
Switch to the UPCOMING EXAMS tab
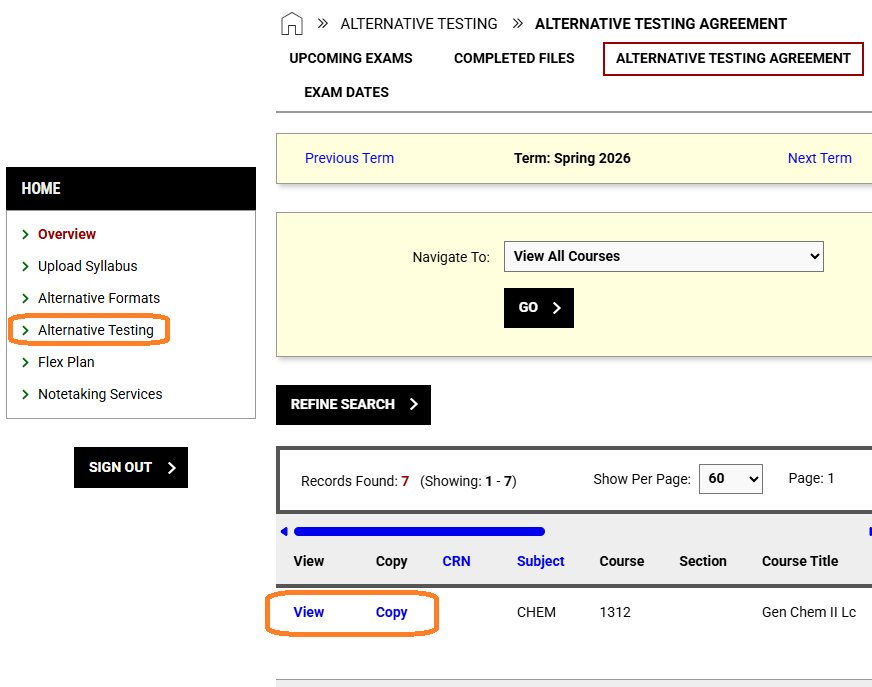[351, 58]
